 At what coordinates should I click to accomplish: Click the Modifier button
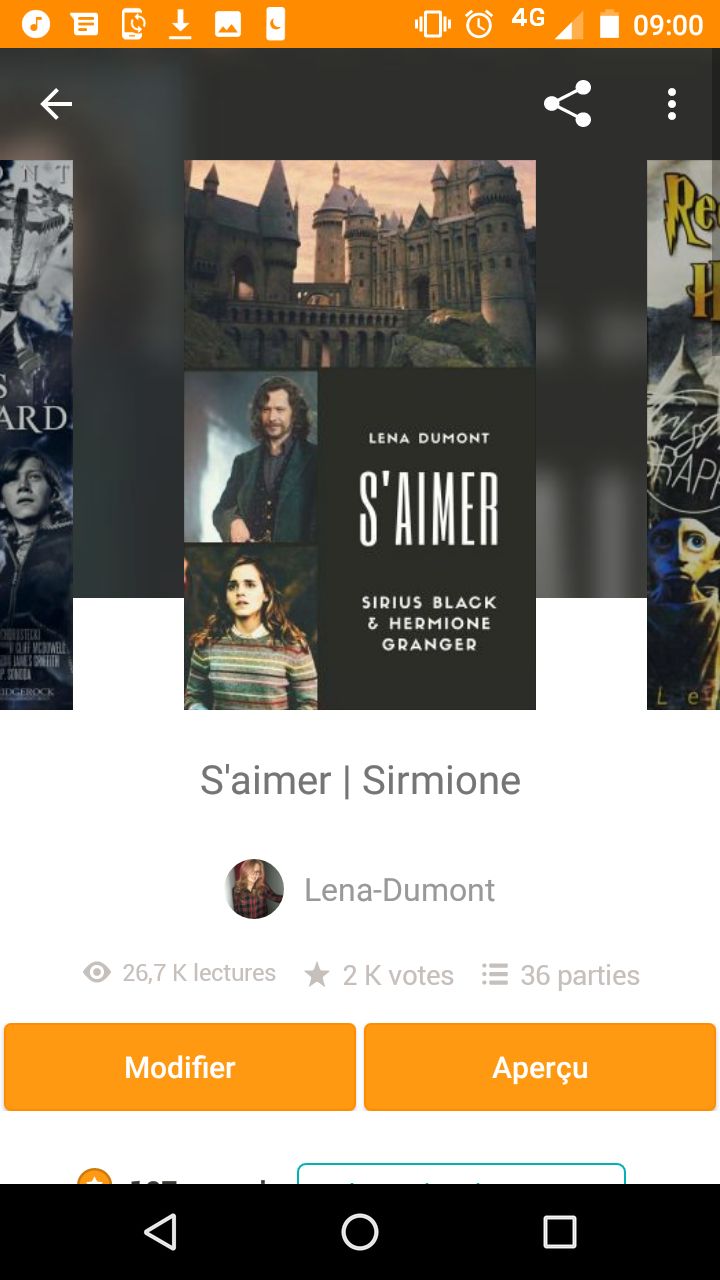coord(180,1067)
